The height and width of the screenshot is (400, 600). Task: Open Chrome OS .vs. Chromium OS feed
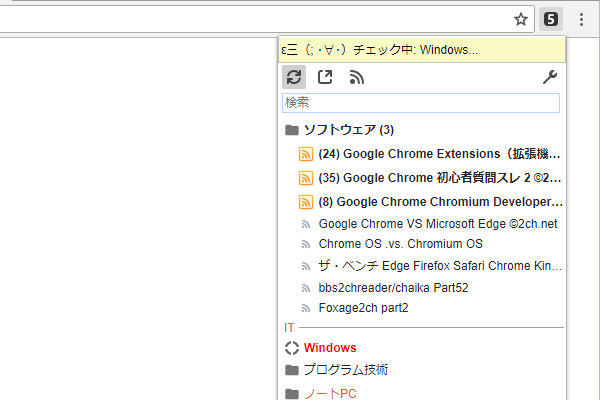(401, 244)
